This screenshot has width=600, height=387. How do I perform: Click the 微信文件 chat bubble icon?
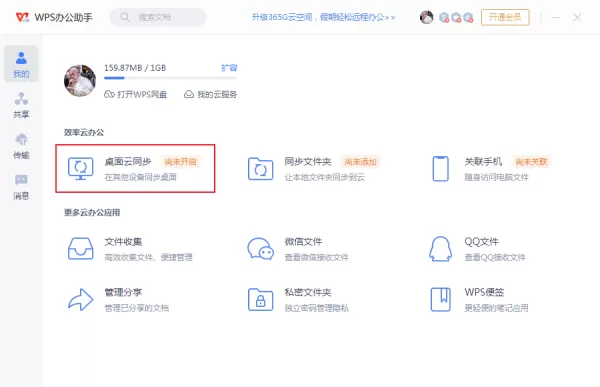tap(260, 249)
